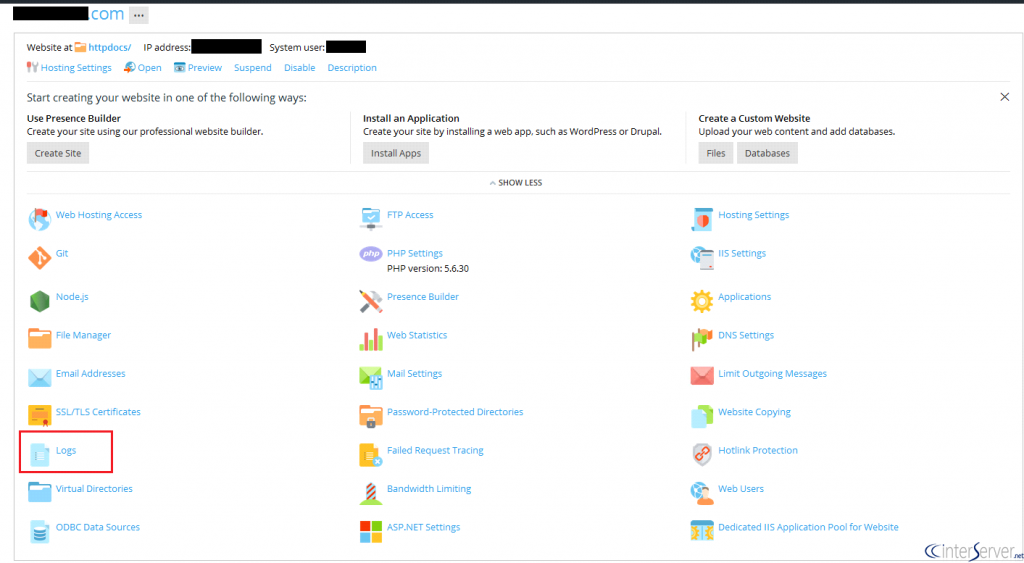Click the Open website link
The image size is (1024, 563).
[x=143, y=68]
